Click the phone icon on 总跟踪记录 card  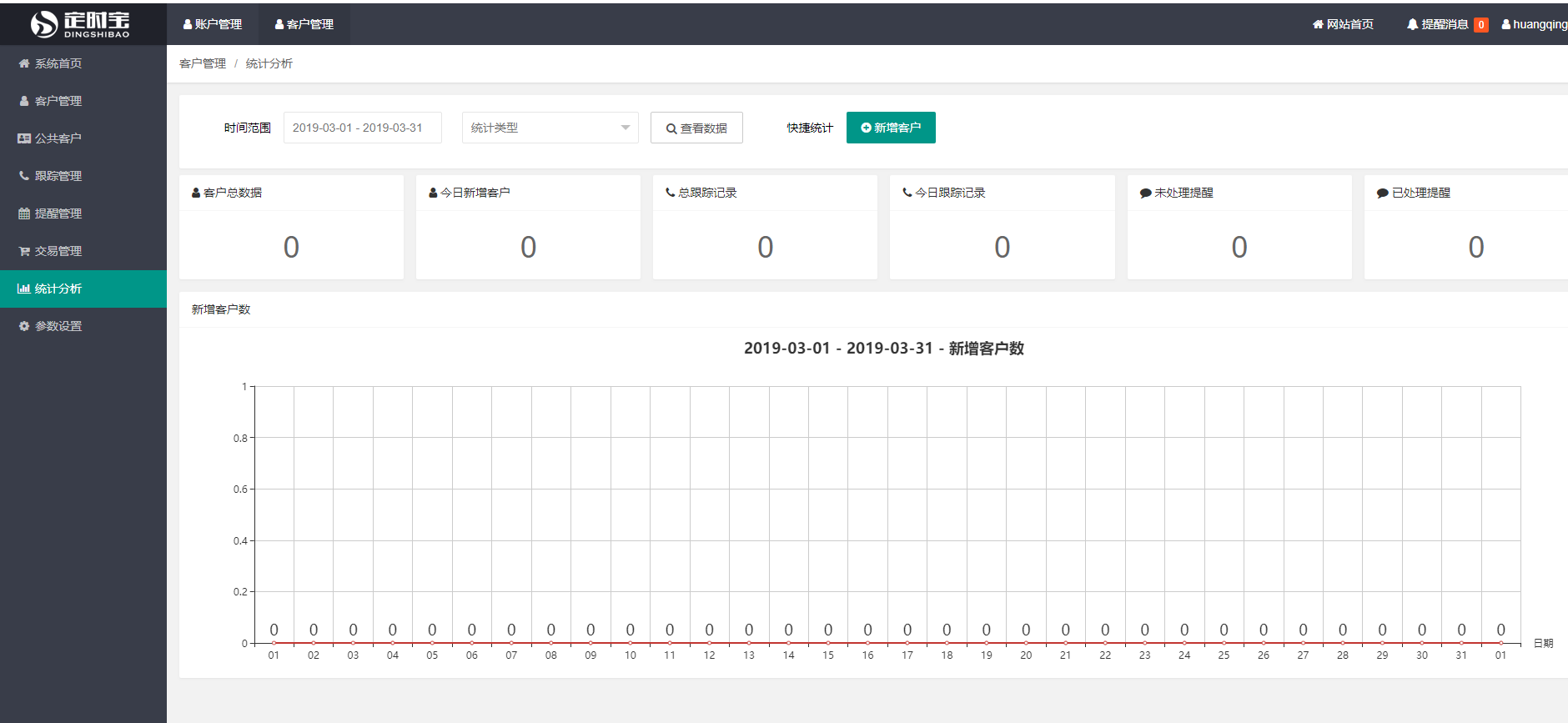(x=670, y=193)
